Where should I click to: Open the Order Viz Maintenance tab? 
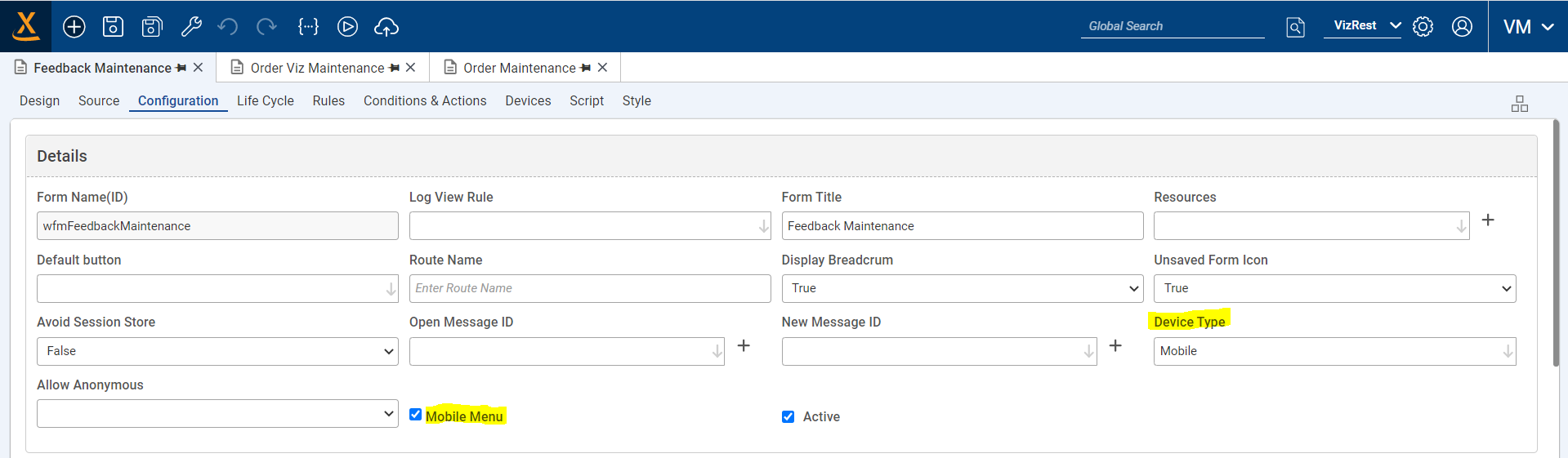(x=317, y=68)
